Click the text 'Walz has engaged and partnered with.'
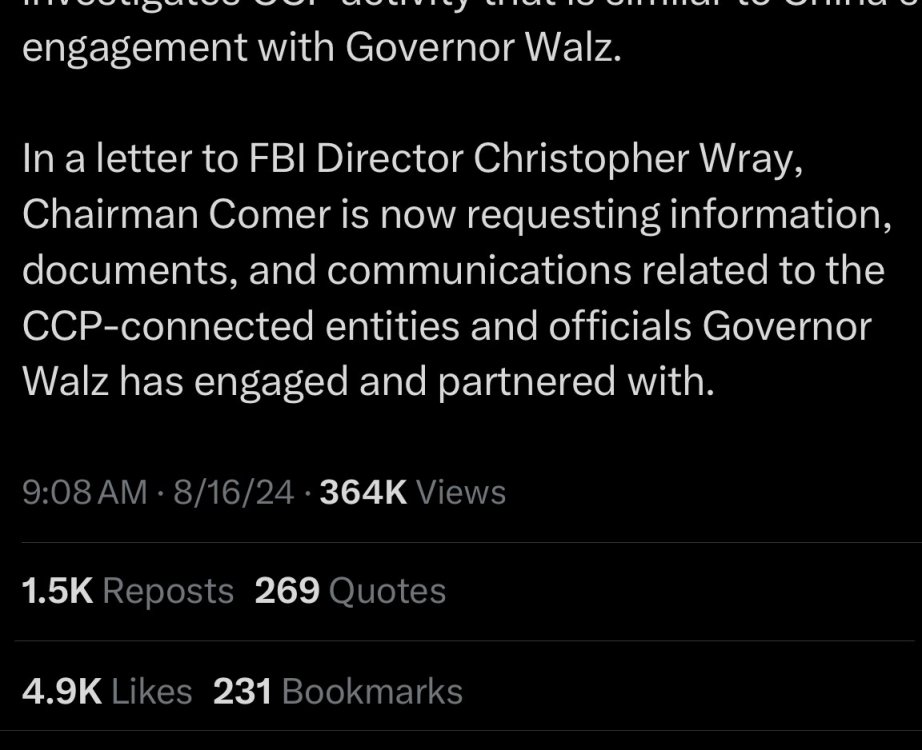922x750 pixels. 369,381
